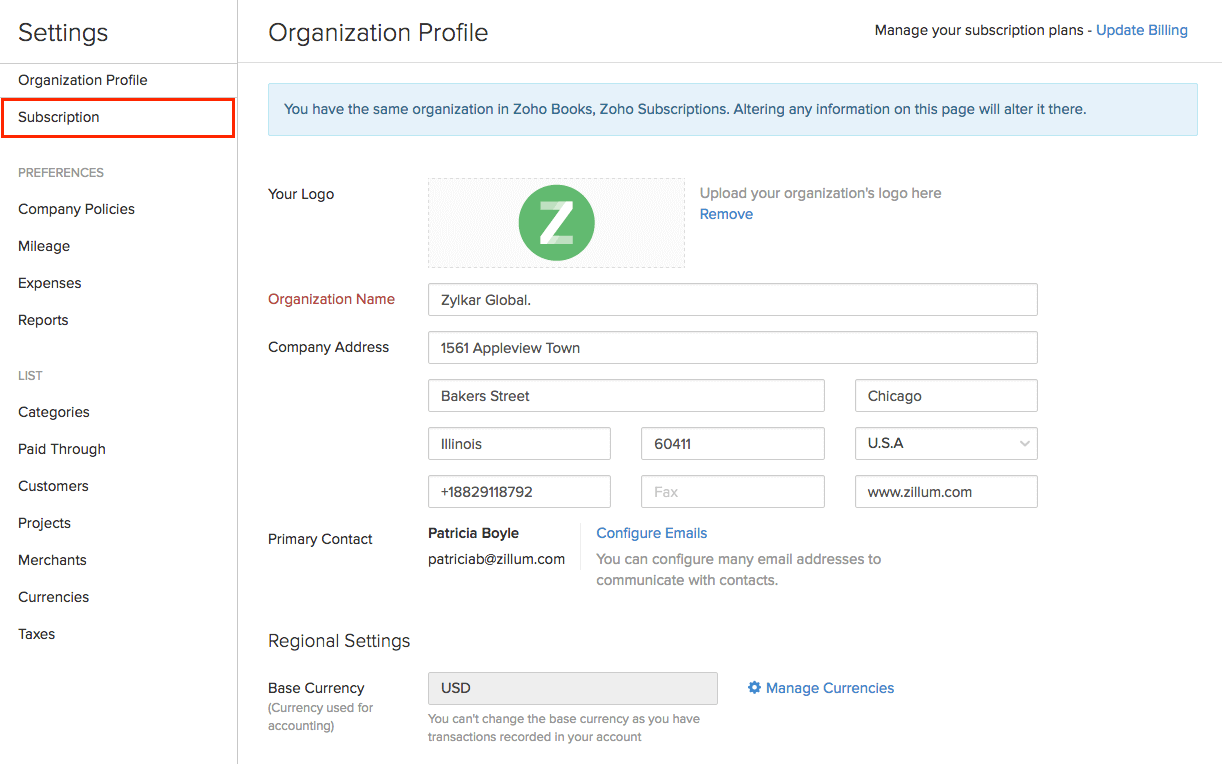This screenshot has height=764, width=1222.
Task: Open Company Policies preferences
Action: [x=76, y=209]
